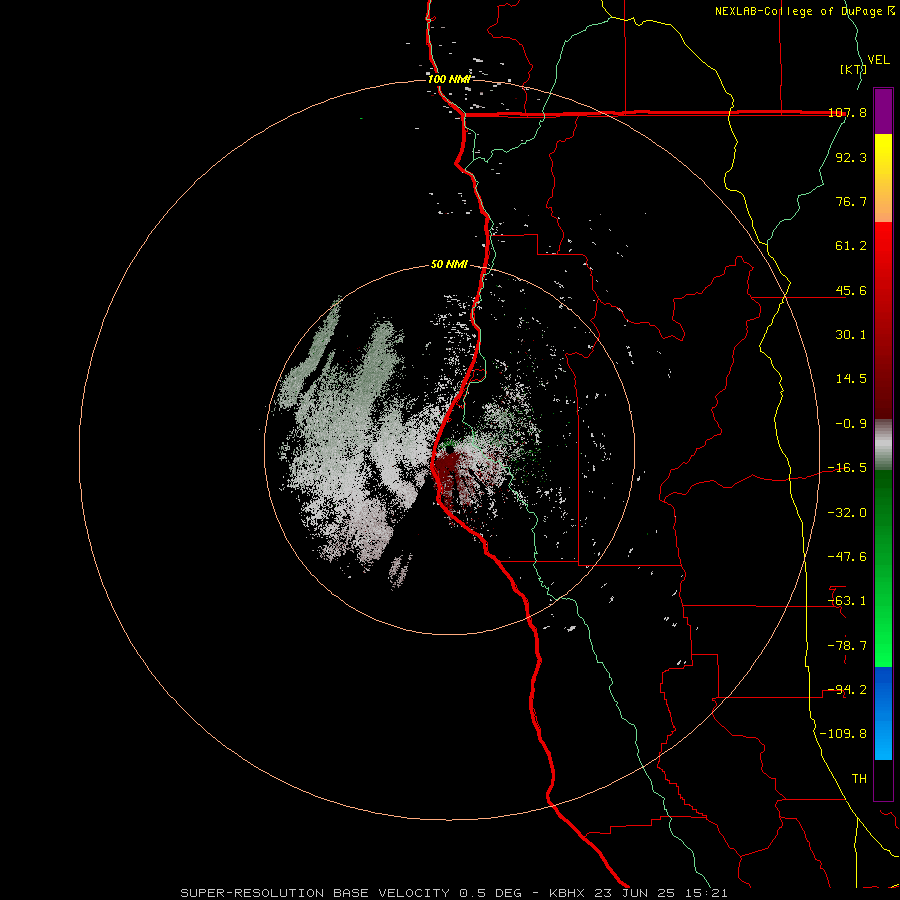
Task: Pick the blue segment of the color bar
Action: 883,713
